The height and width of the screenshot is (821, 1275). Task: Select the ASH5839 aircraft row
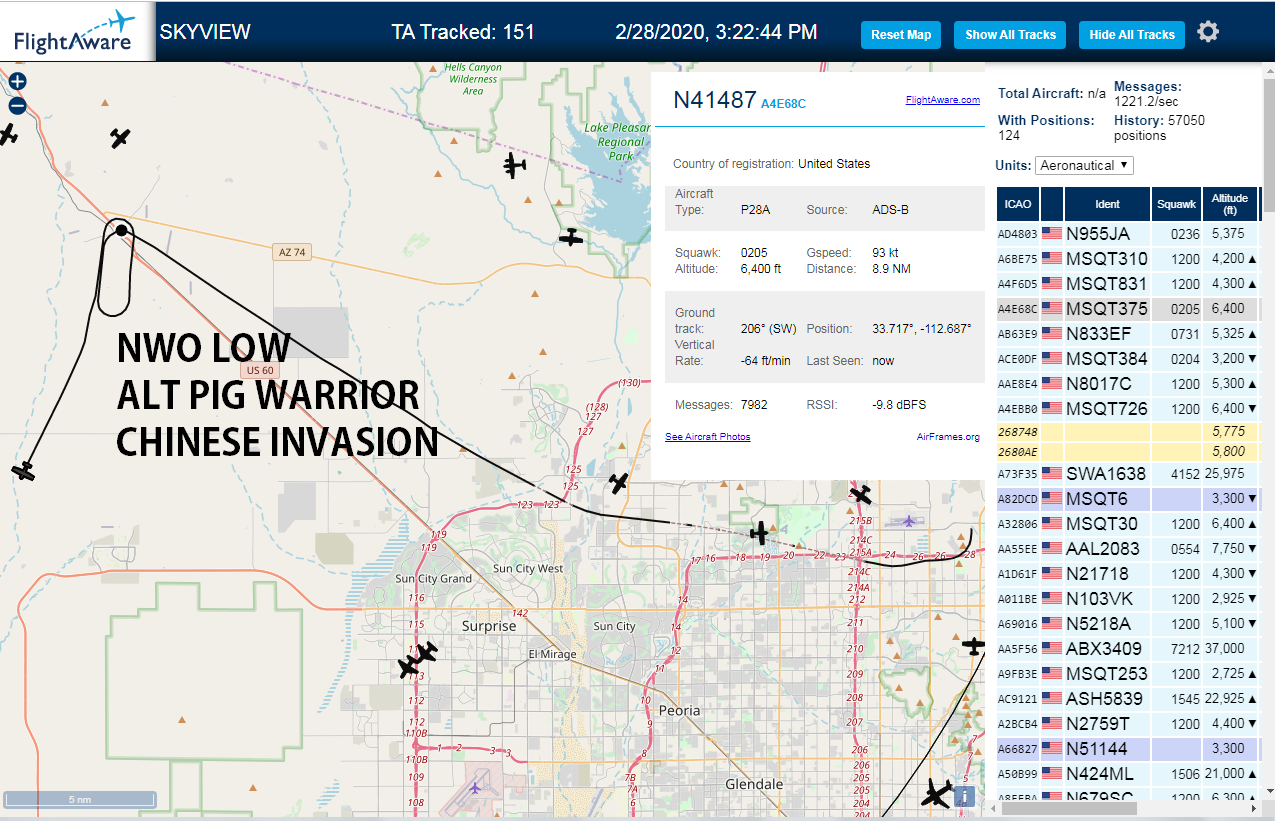pyautogui.click(x=1127, y=698)
